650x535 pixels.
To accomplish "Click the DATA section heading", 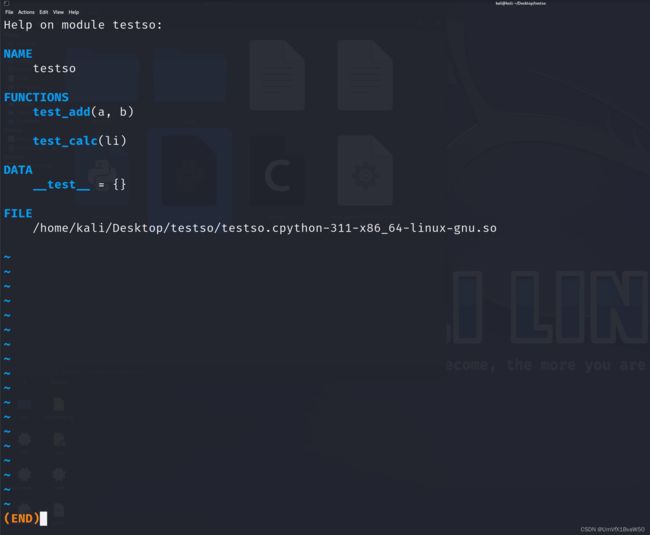I will pos(18,170).
